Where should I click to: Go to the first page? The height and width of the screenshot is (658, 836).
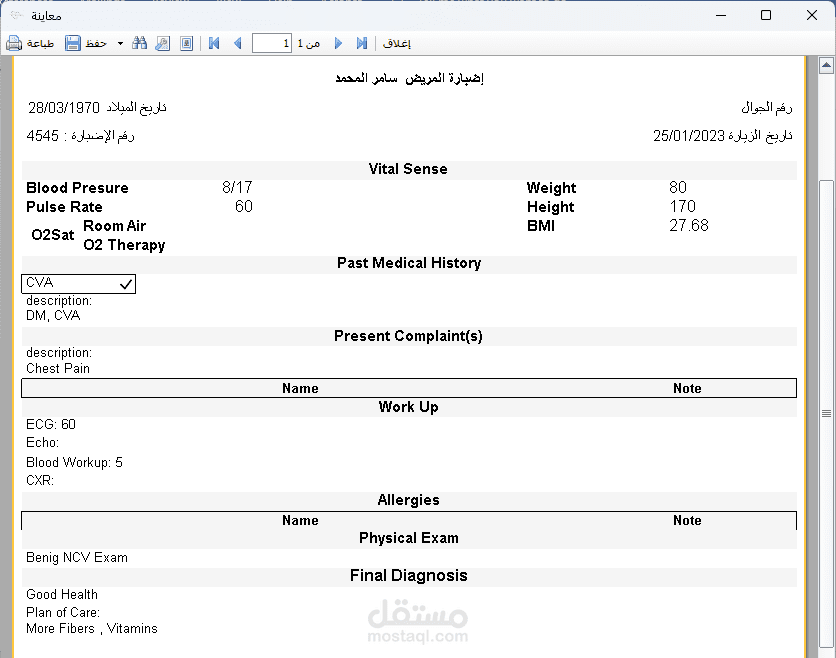(x=214, y=43)
